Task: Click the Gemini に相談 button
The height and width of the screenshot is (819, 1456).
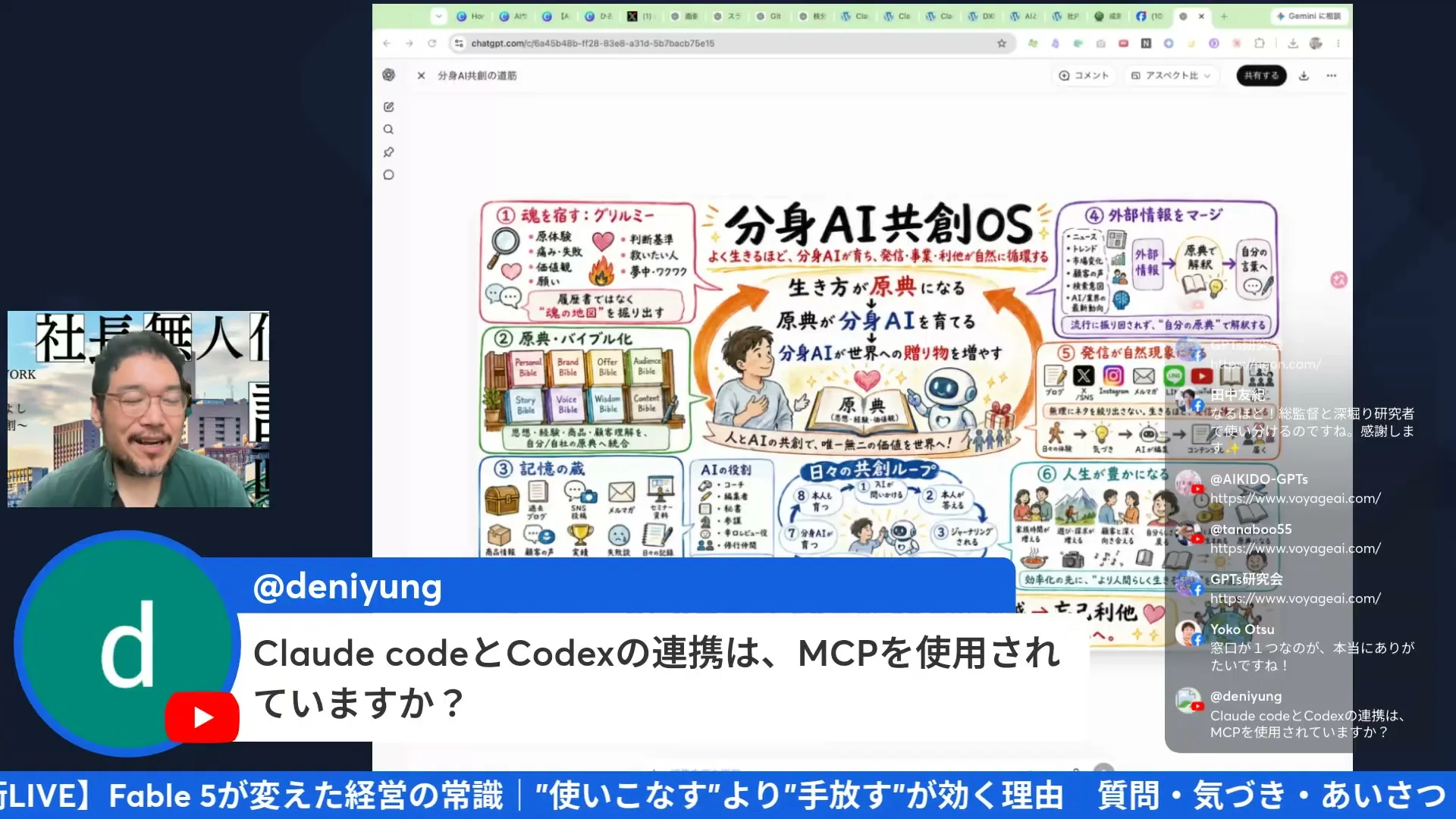Action: tap(1308, 16)
